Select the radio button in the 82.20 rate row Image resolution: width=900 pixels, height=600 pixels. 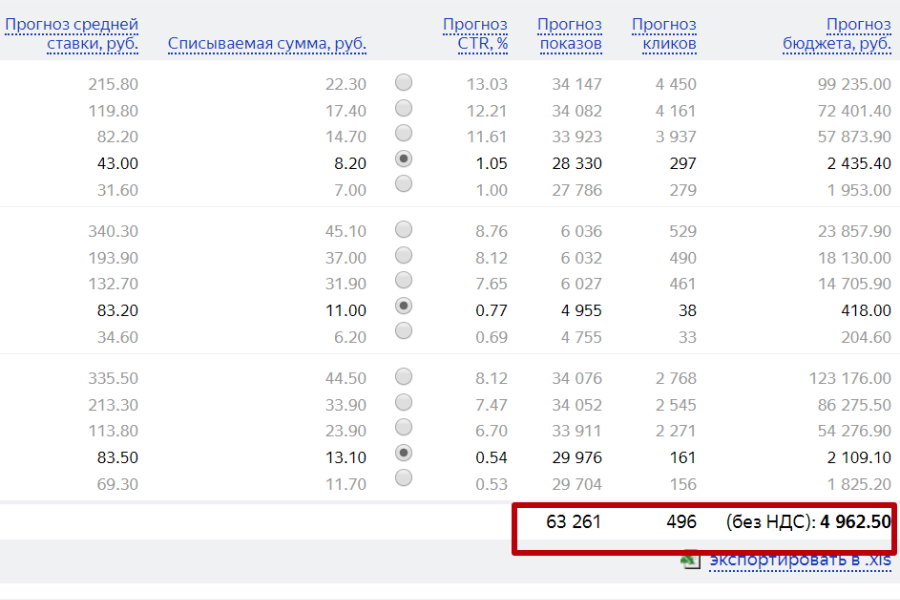tap(404, 133)
